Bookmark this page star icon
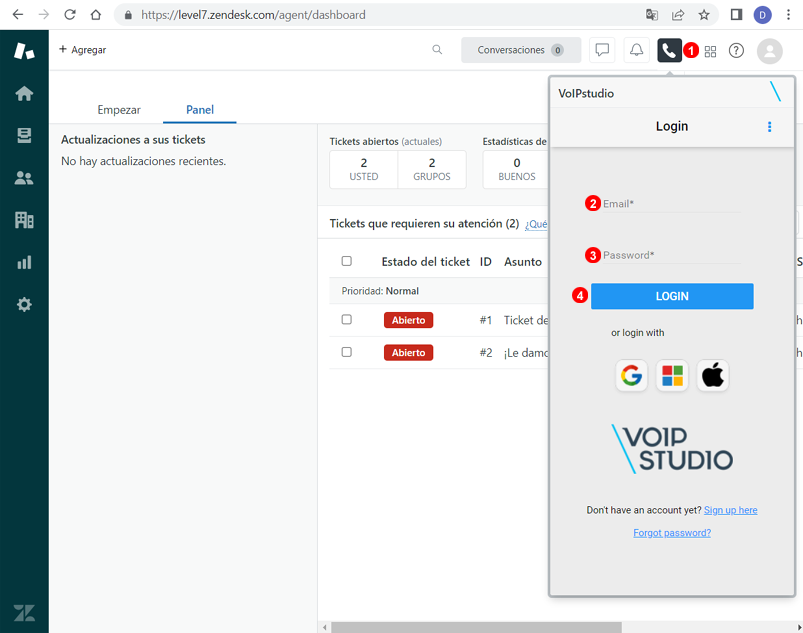Image resolution: width=803 pixels, height=633 pixels. (704, 15)
